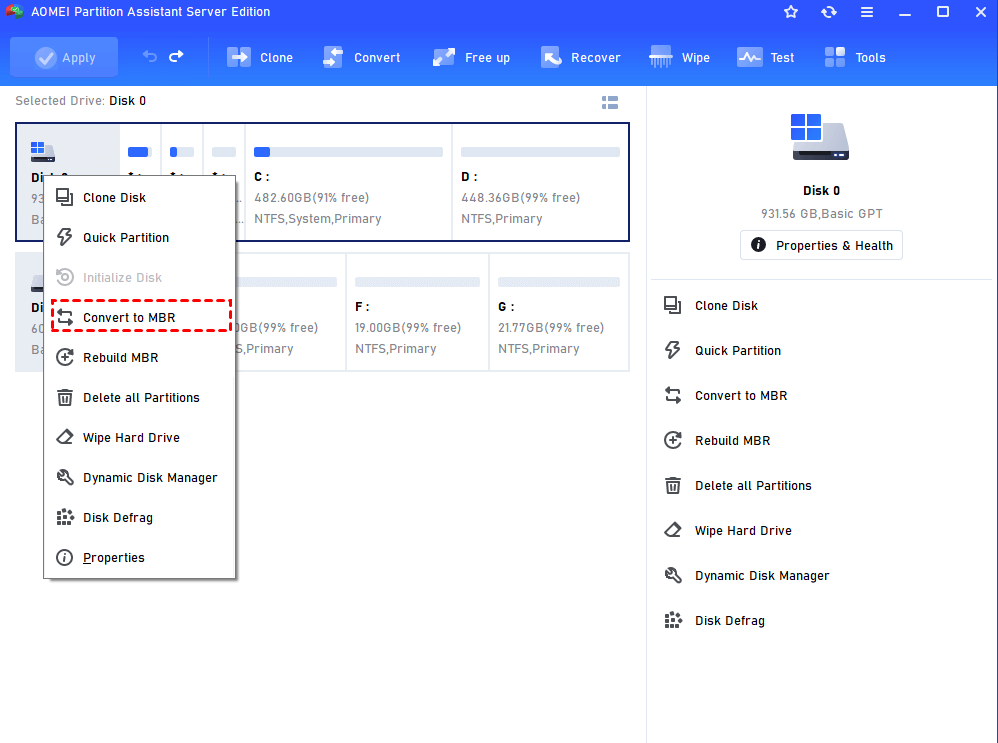This screenshot has height=743, width=998.
Task: Click Convert to MBR in right panel
Action: (x=726, y=395)
